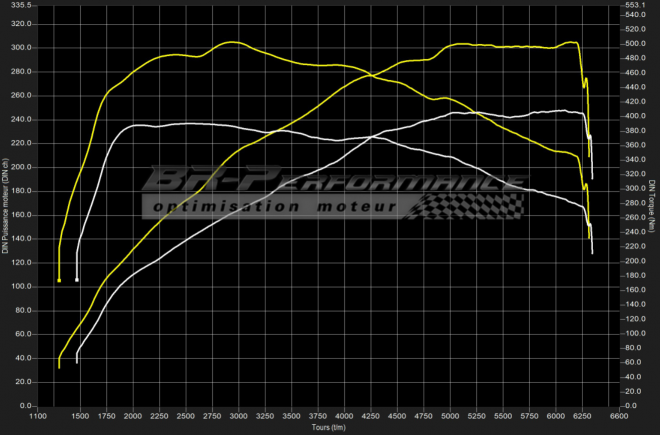
Task: Select the 400.0 label on the right torque axis
Action: click(x=637, y=117)
